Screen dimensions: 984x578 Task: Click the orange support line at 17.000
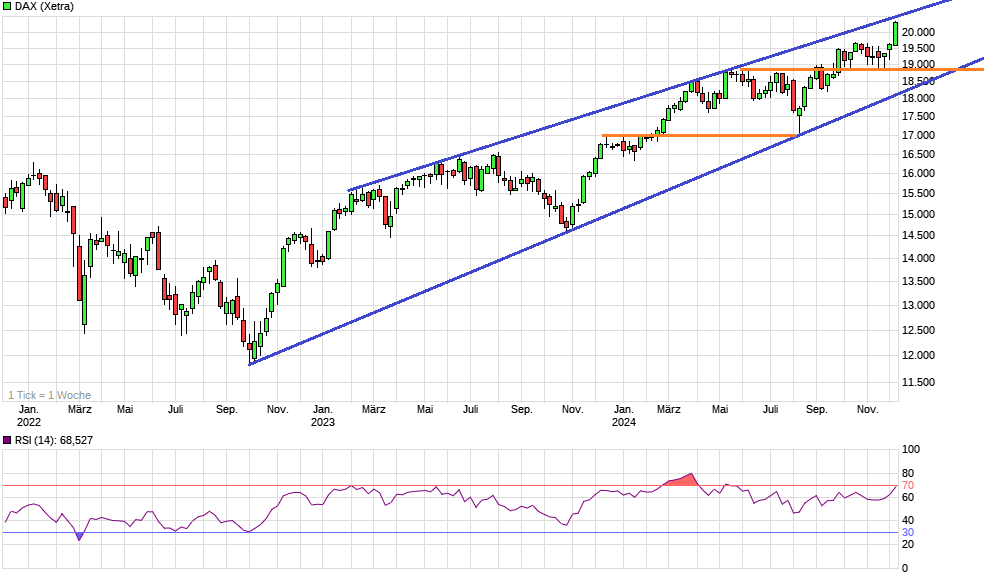pyautogui.click(x=700, y=134)
